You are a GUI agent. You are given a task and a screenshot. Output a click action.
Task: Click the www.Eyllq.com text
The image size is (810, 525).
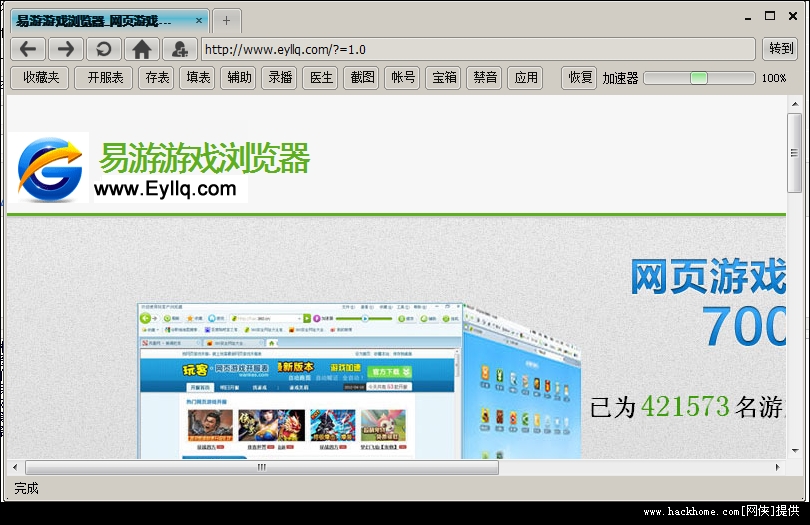[x=165, y=189]
